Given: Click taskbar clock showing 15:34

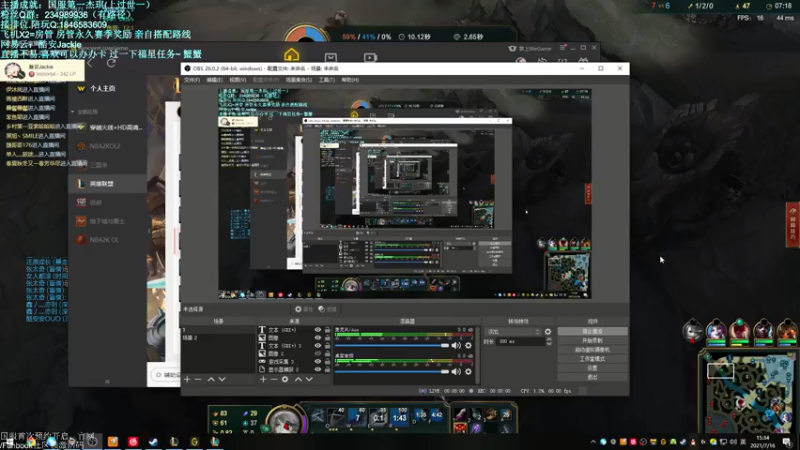Looking at the screenshot, I should (x=763, y=441).
